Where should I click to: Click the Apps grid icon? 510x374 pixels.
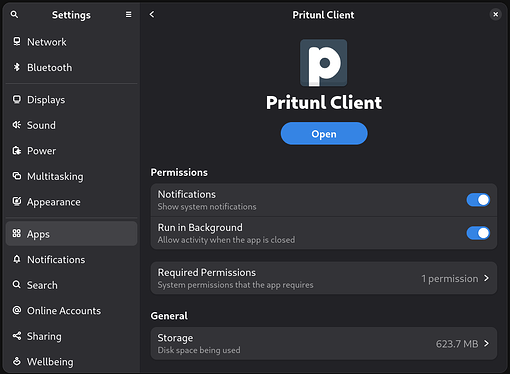pos(17,233)
